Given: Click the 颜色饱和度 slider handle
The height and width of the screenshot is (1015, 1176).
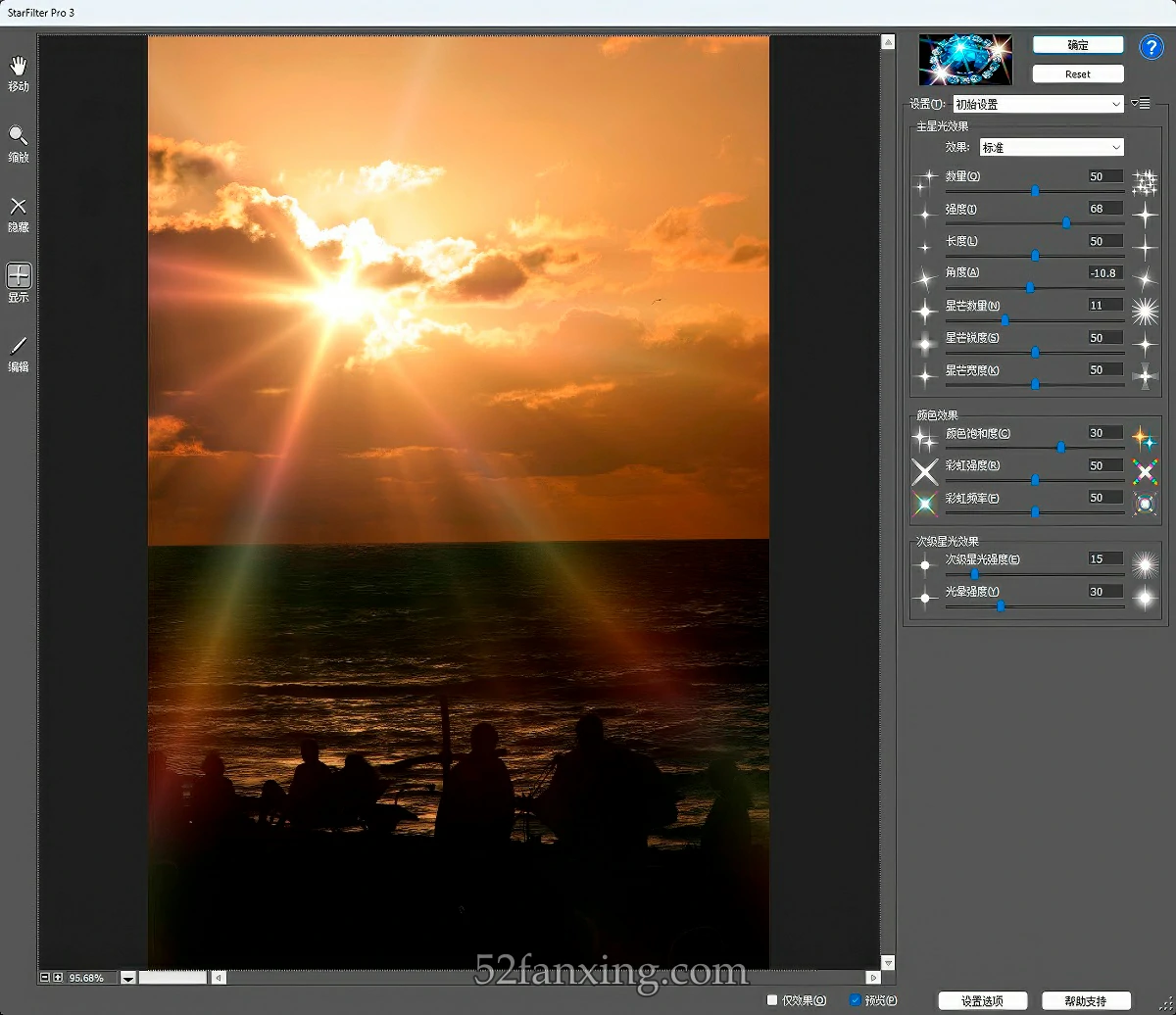Looking at the screenshot, I should point(1061,448).
